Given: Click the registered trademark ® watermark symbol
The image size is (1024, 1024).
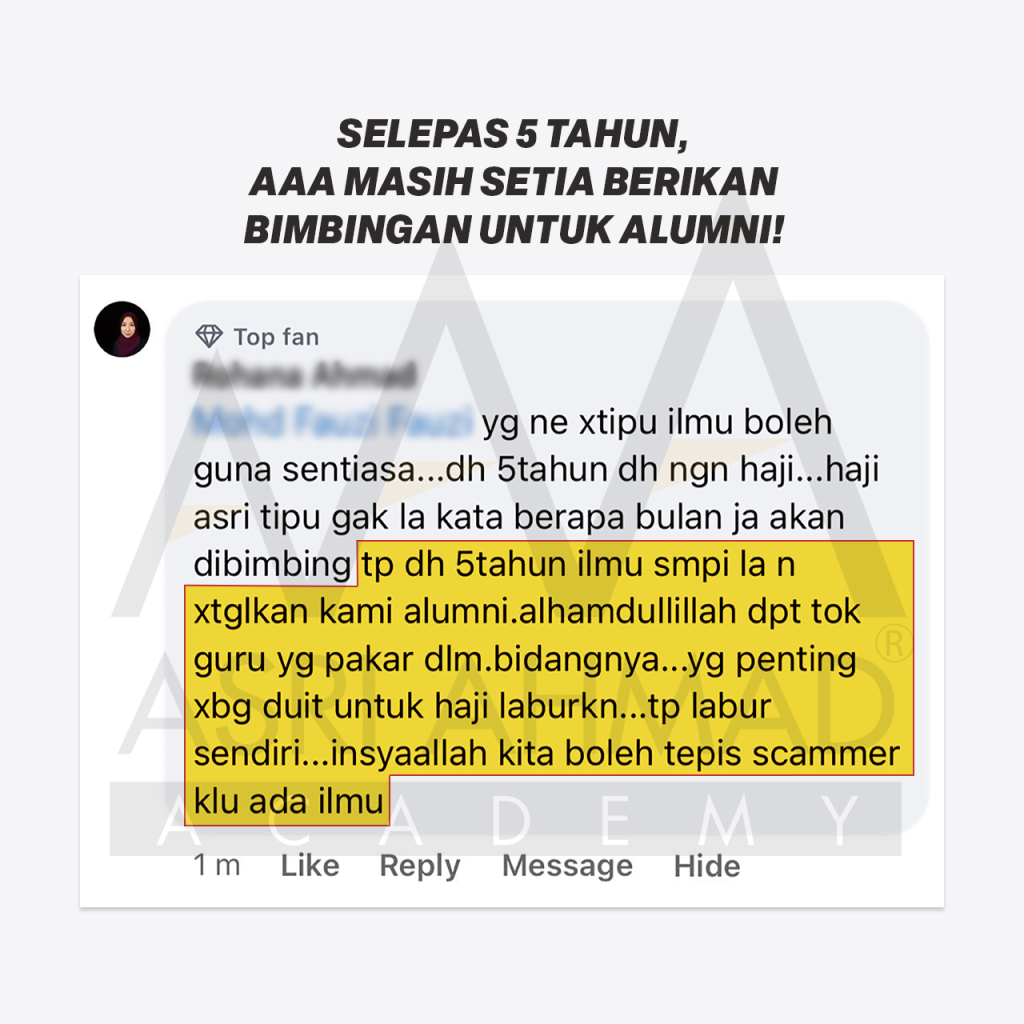Looking at the screenshot, I should pyautogui.click(x=894, y=644).
